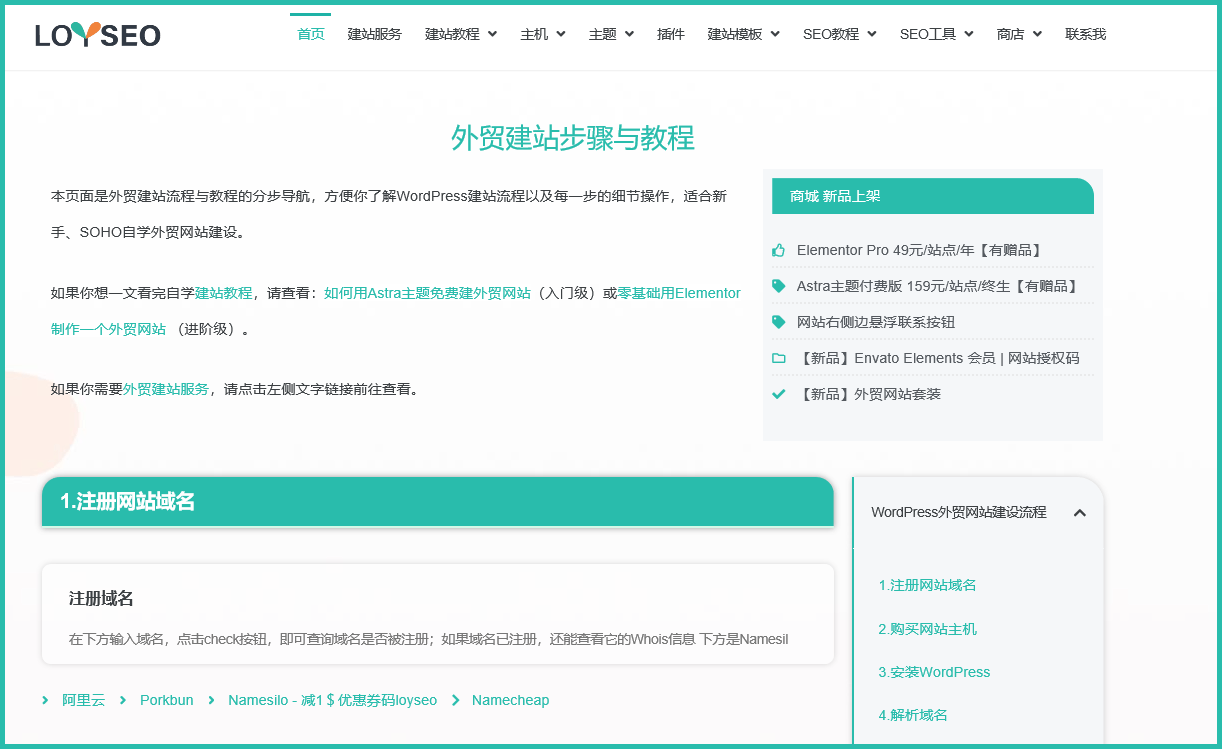Click thumbs-up icon beside Elementor Pro
The image size is (1222, 749).
tap(779, 250)
